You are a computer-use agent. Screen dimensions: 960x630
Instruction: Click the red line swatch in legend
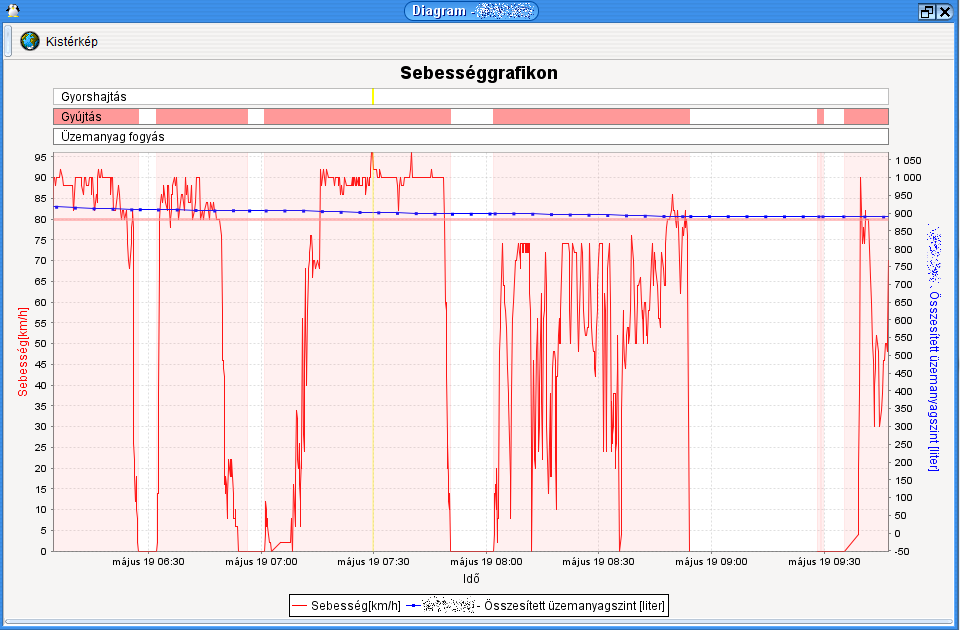299,605
